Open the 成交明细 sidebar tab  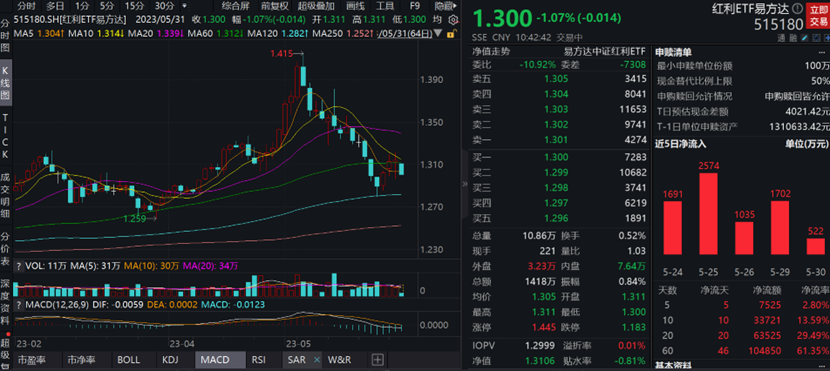point(6,195)
